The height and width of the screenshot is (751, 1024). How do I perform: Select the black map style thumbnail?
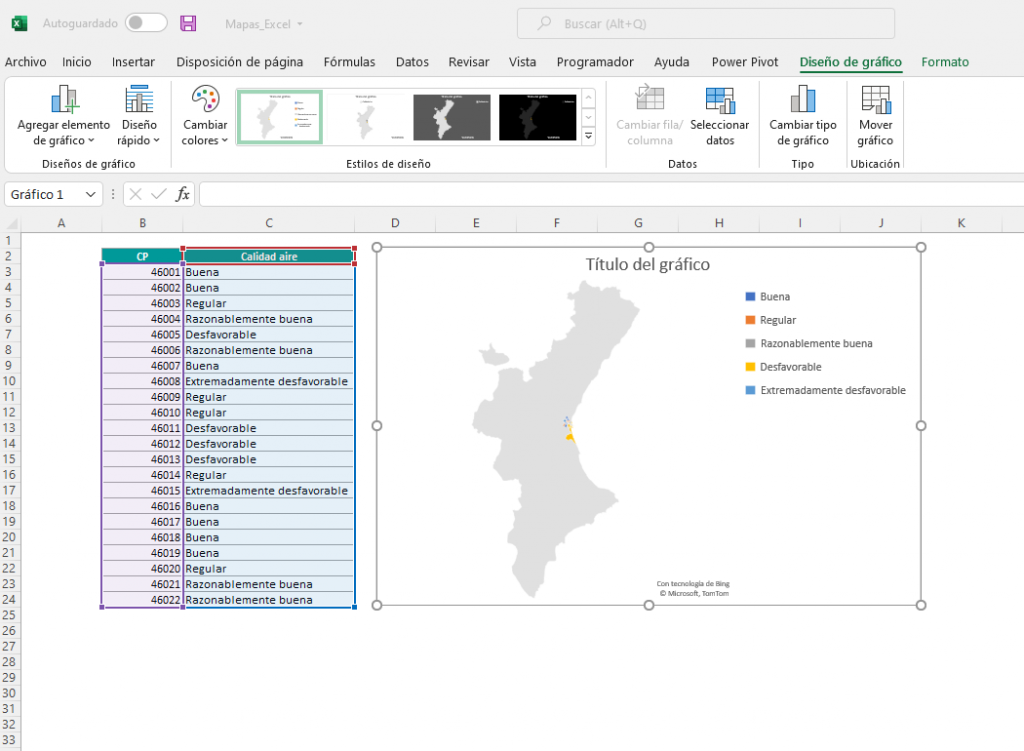coord(537,117)
